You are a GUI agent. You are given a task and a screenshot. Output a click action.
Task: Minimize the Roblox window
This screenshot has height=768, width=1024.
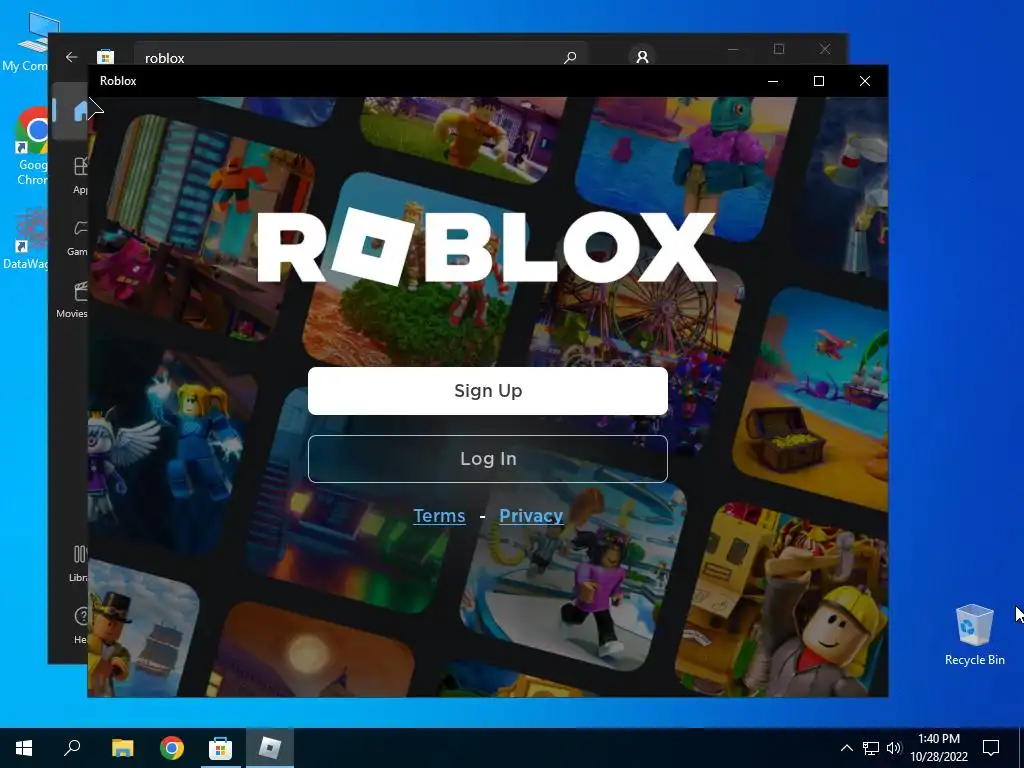(773, 81)
